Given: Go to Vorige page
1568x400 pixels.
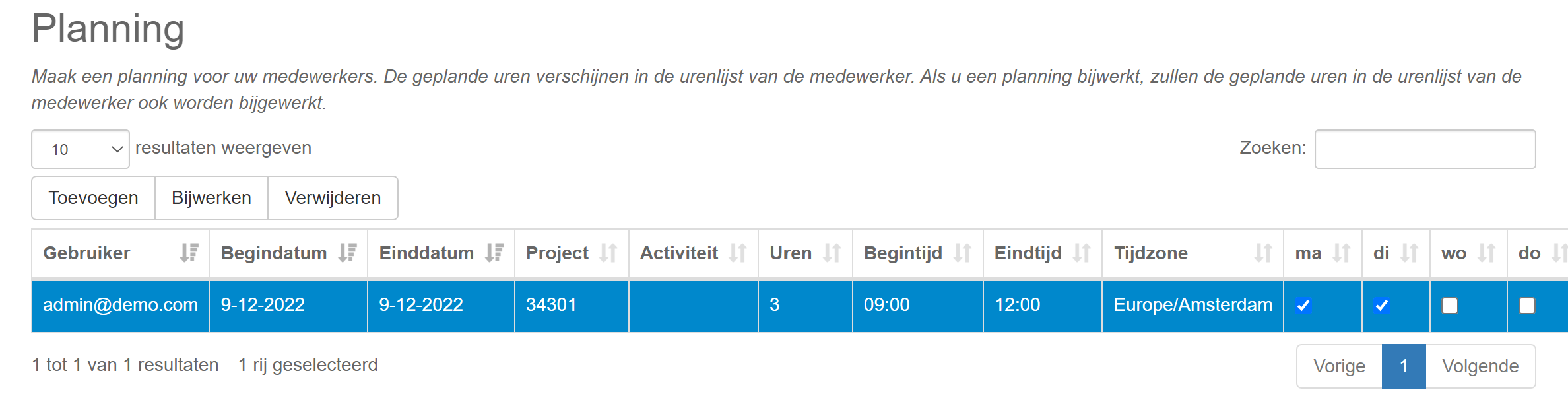Looking at the screenshot, I should pos(1339,366).
